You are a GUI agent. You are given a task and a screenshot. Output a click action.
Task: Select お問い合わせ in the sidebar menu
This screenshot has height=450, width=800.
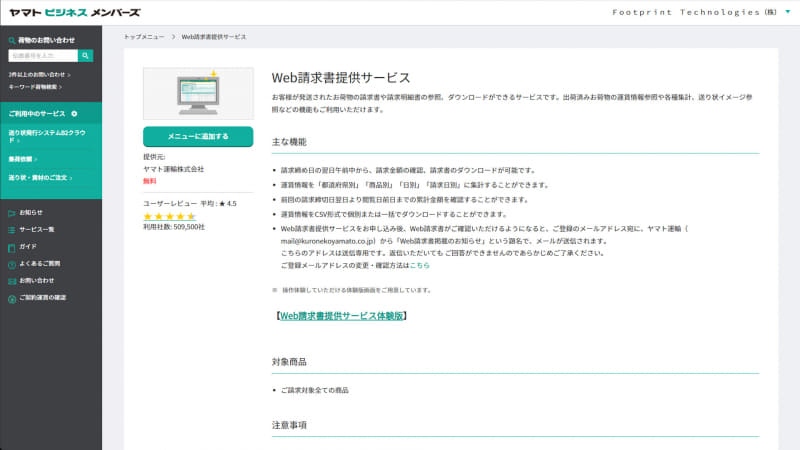(37, 281)
